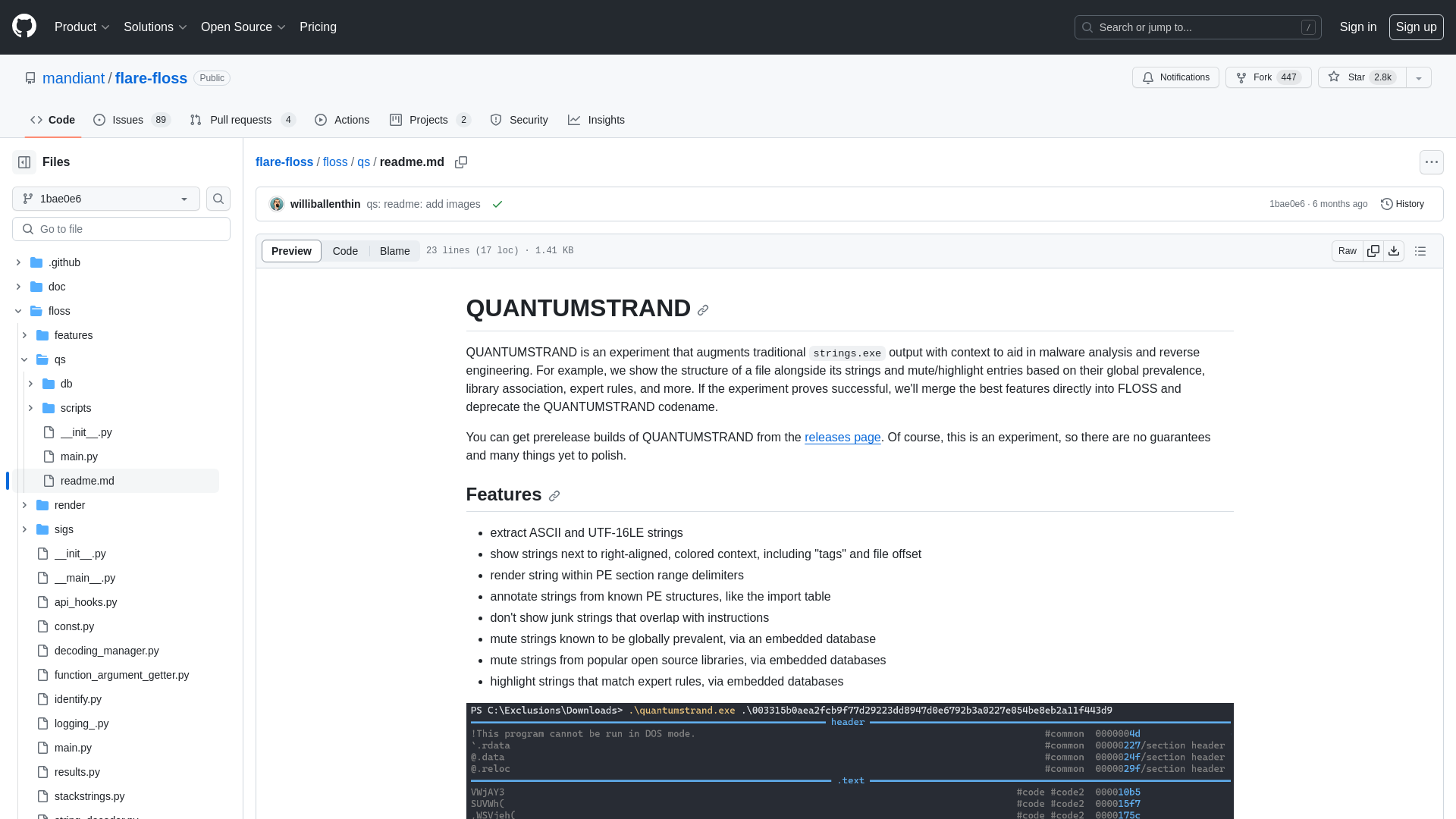The height and width of the screenshot is (819, 1456).
Task: Focus Go to file input
Action: coord(121,229)
